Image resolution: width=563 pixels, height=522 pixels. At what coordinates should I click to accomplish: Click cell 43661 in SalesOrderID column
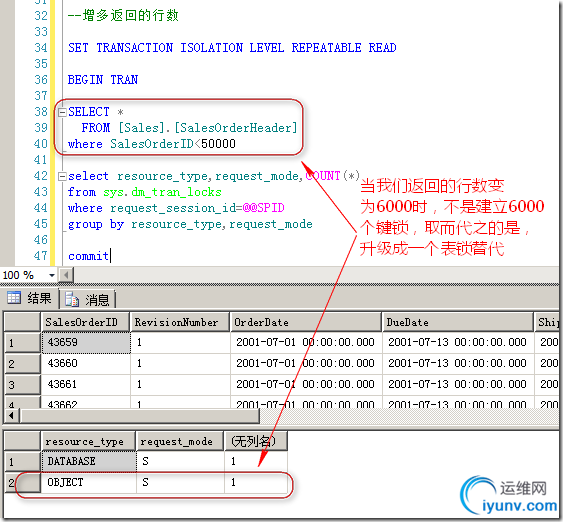coord(86,384)
